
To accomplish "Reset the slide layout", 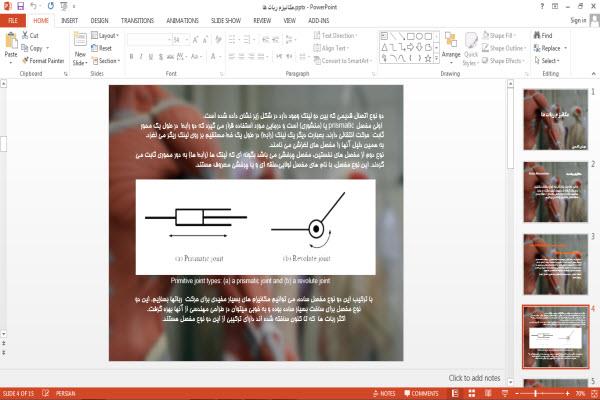I will click(102, 48).
